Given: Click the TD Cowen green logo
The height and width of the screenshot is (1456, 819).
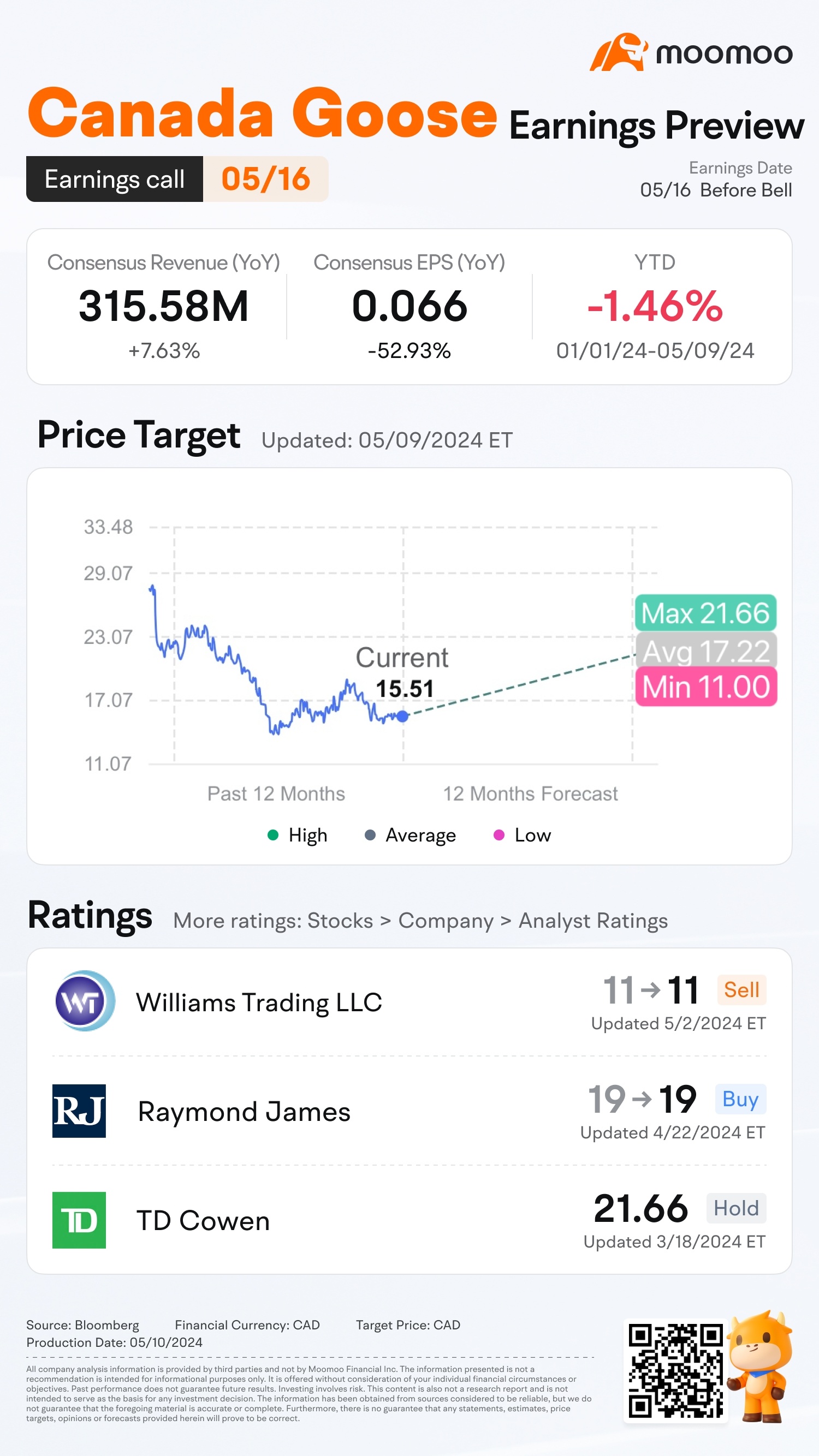Looking at the screenshot, I should (x=79, y=1220).
